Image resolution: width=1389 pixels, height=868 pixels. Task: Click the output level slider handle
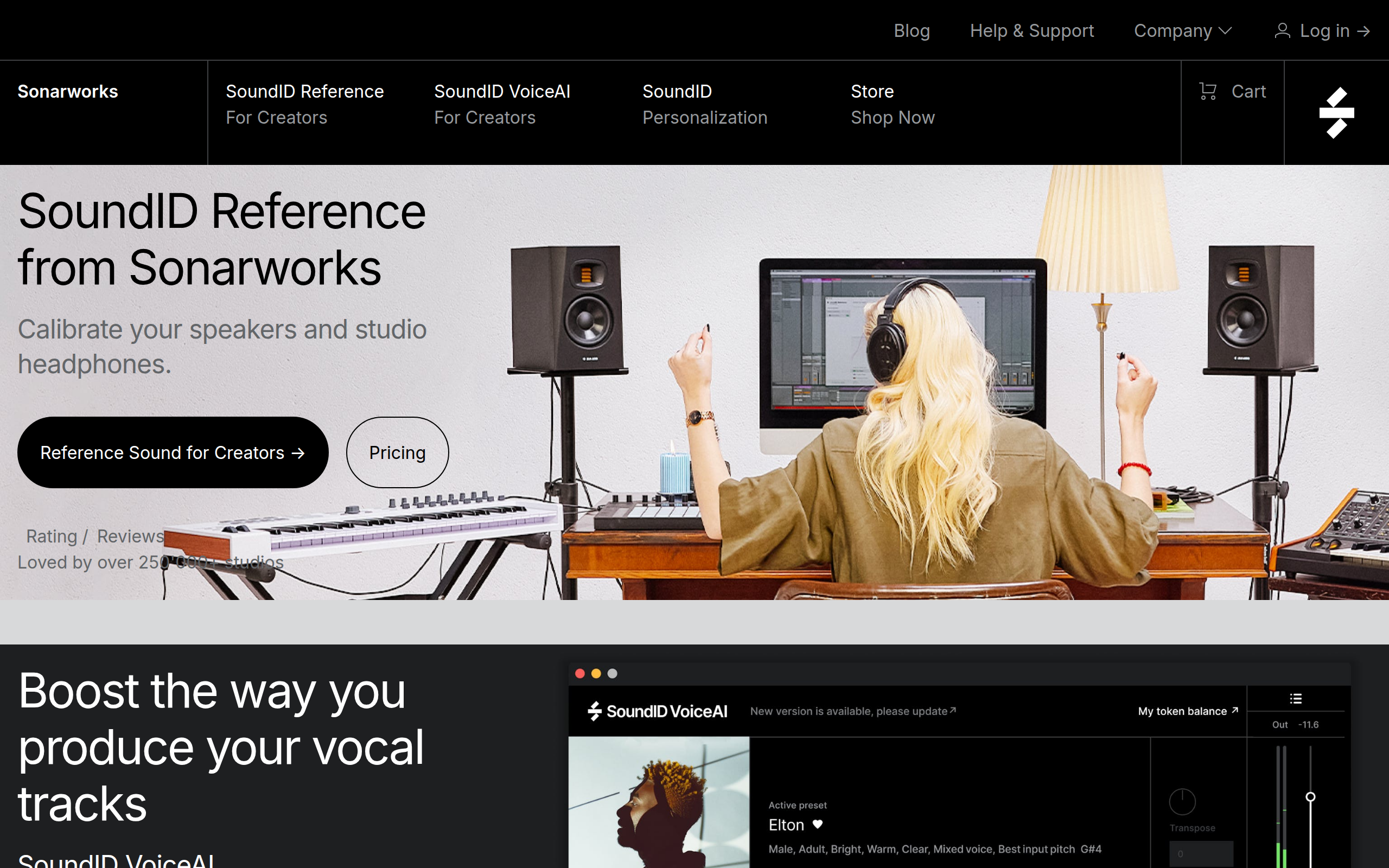pos(1310,797)
